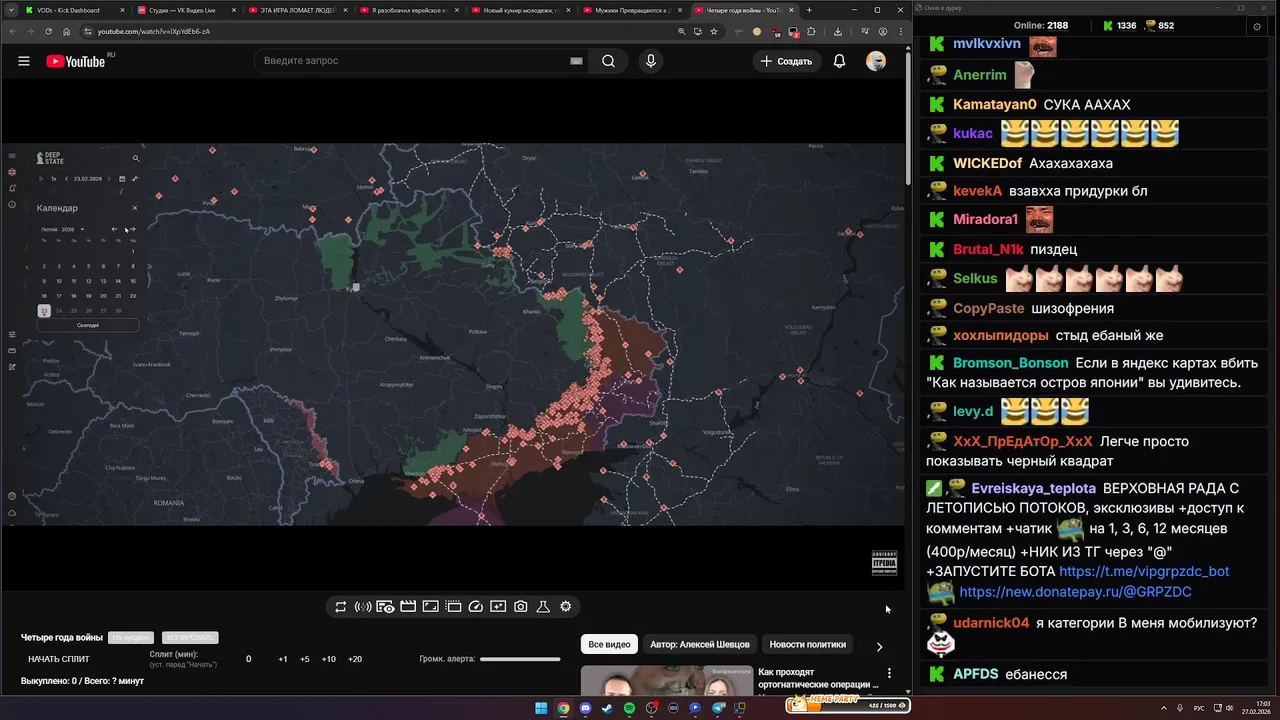The height and width of the screenshot is (720, 1280).
Task: Select the Автор: Алексей Шевцов chip
Action: click(700, 645)
